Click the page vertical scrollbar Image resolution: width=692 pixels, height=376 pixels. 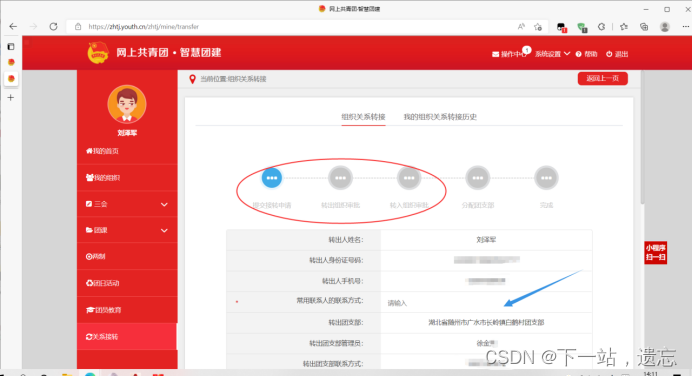[x=642, y=137]
